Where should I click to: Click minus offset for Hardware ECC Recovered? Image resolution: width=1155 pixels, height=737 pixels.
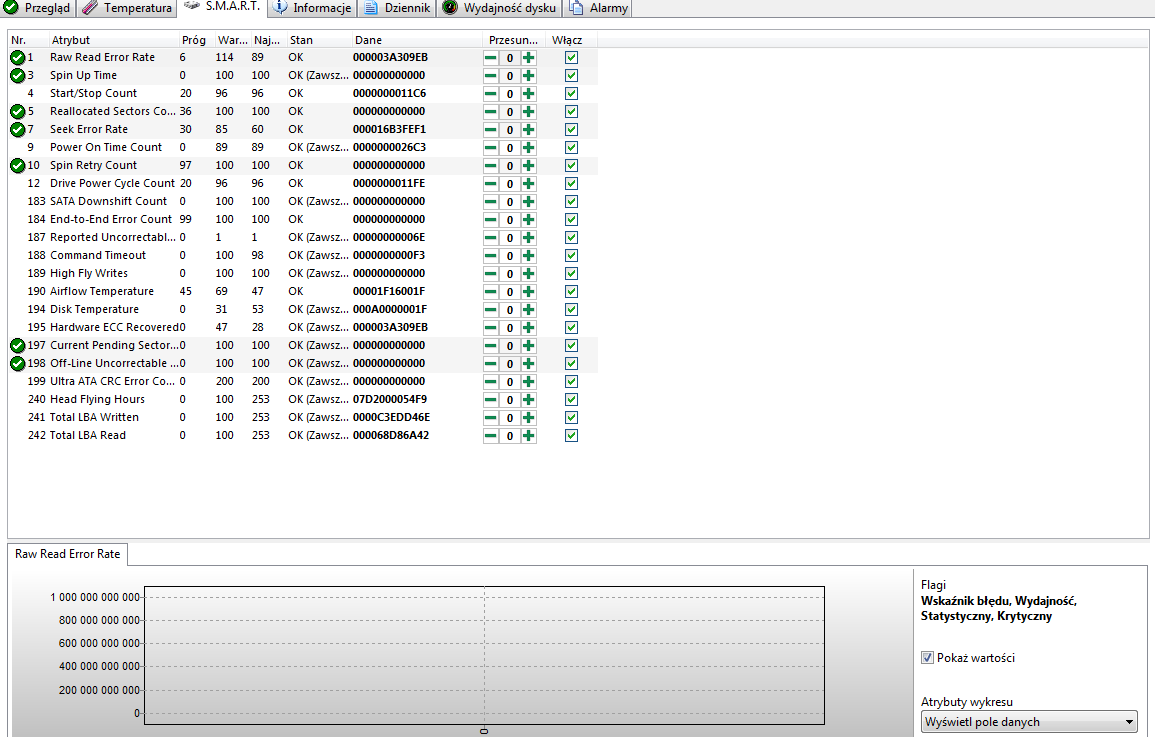(x=491, y=328)
